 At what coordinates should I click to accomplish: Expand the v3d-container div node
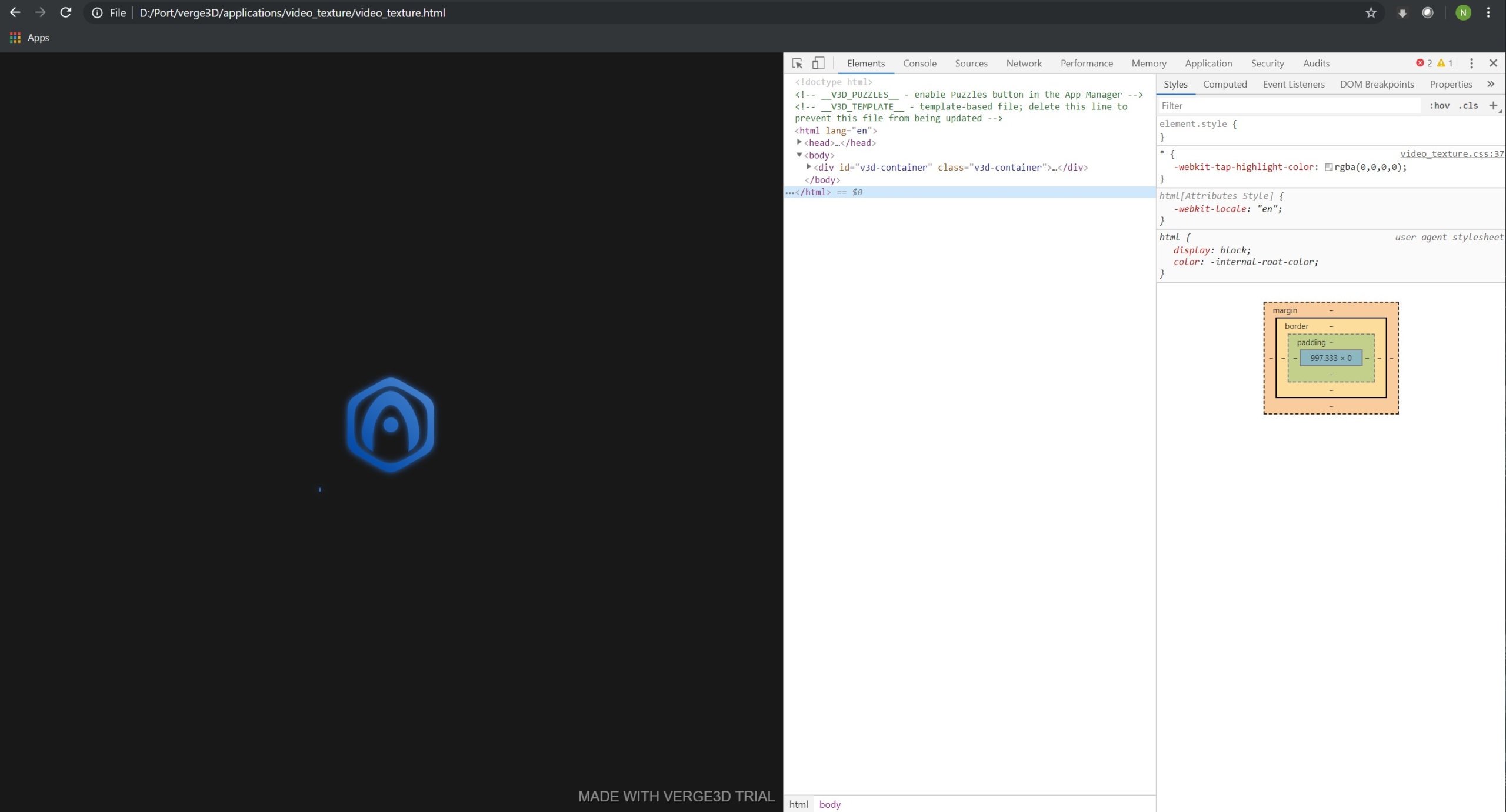809,167
